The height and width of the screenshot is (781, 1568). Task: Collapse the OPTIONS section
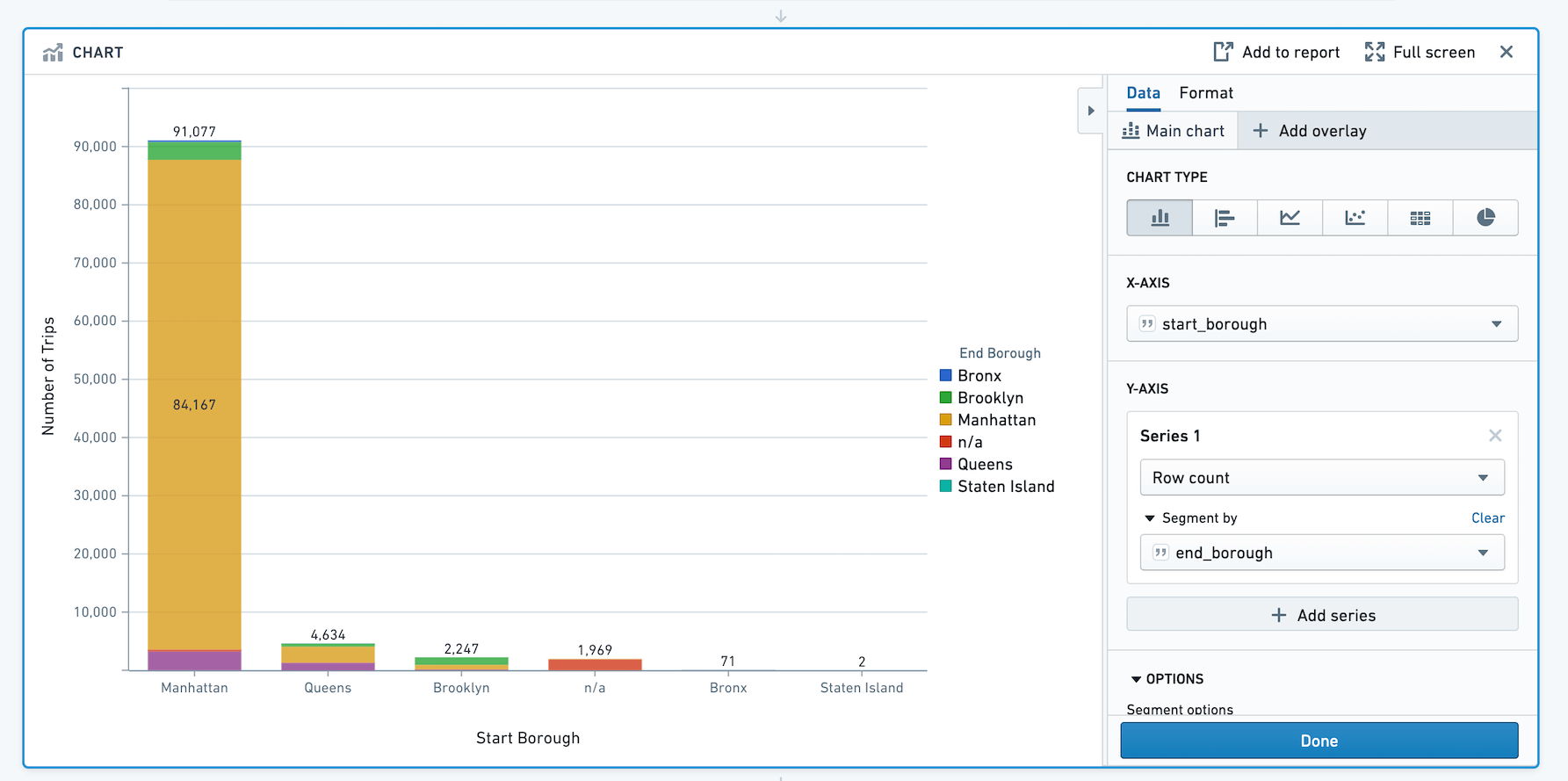[x=1136, y=679]
